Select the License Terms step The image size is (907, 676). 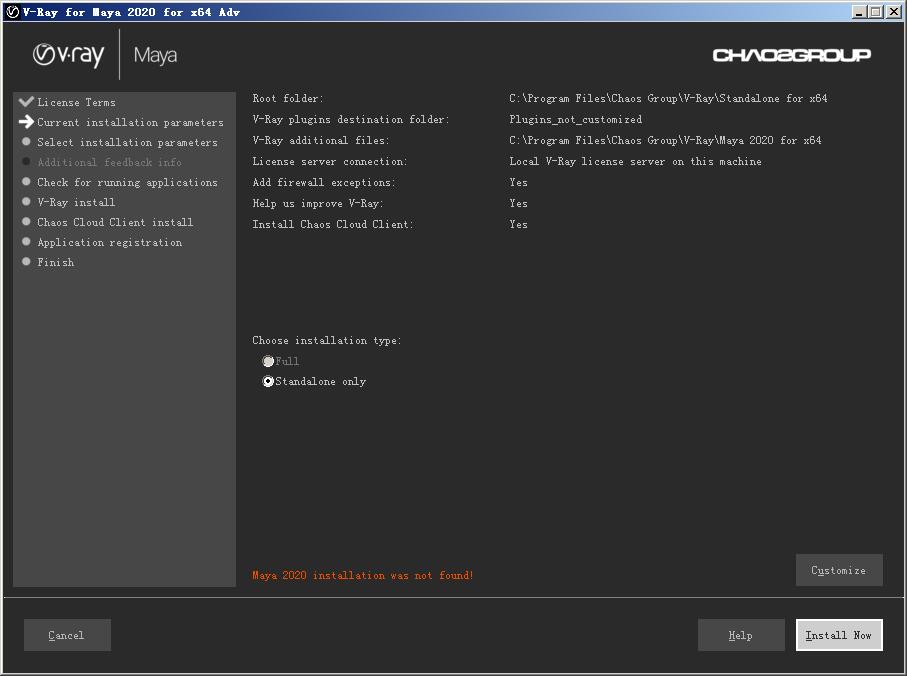(x=76, y=102)
